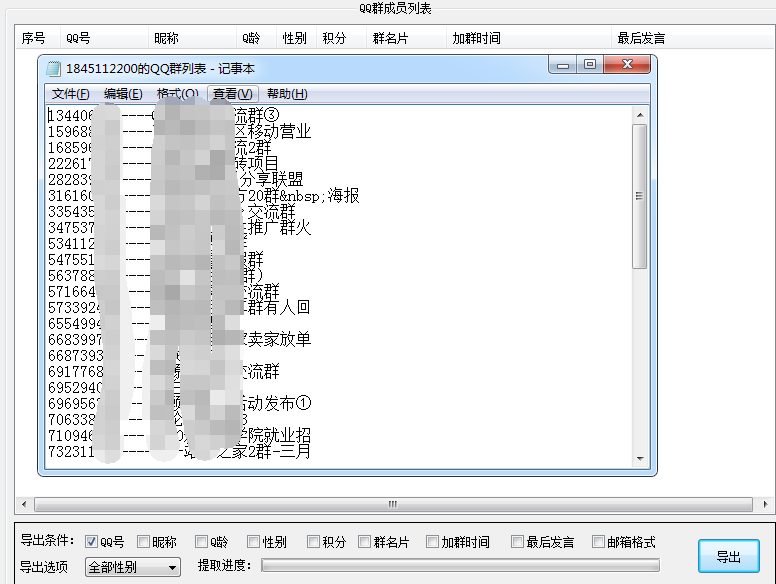Image resolution: width=776 pixels, height=584 pixels.
Task: Open the 全部性别 dropdown
Action: point(131,568)
